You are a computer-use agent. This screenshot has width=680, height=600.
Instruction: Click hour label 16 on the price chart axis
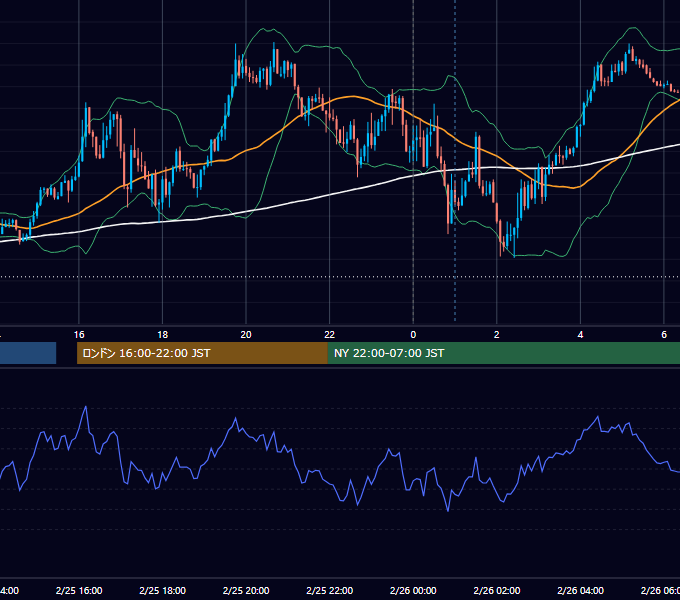pos(79,335)
